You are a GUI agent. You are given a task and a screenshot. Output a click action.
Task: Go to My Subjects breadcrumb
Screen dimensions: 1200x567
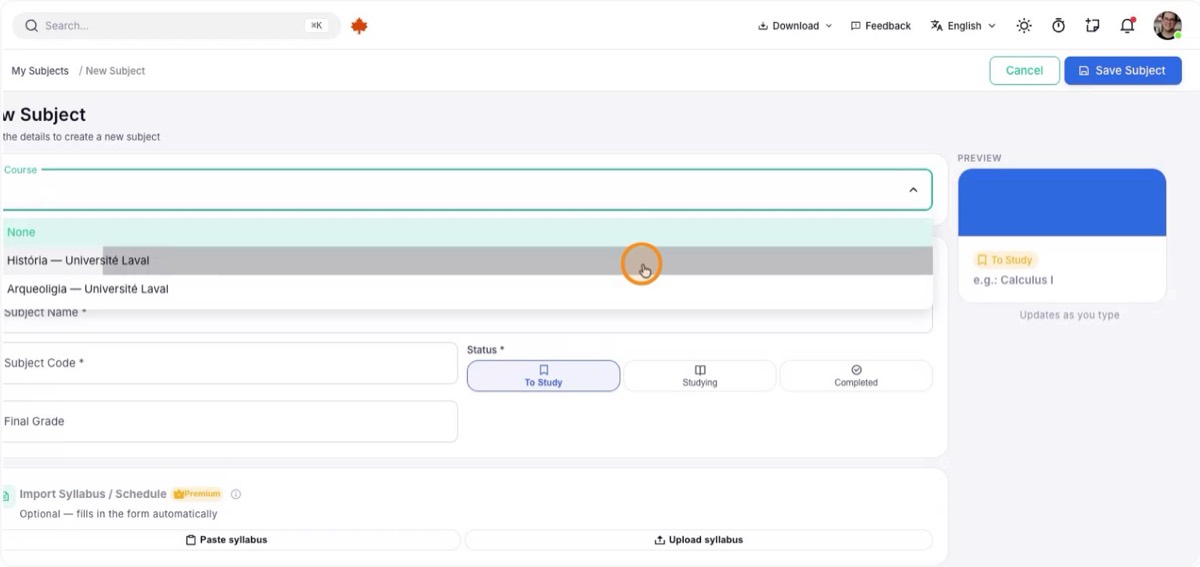40,71
